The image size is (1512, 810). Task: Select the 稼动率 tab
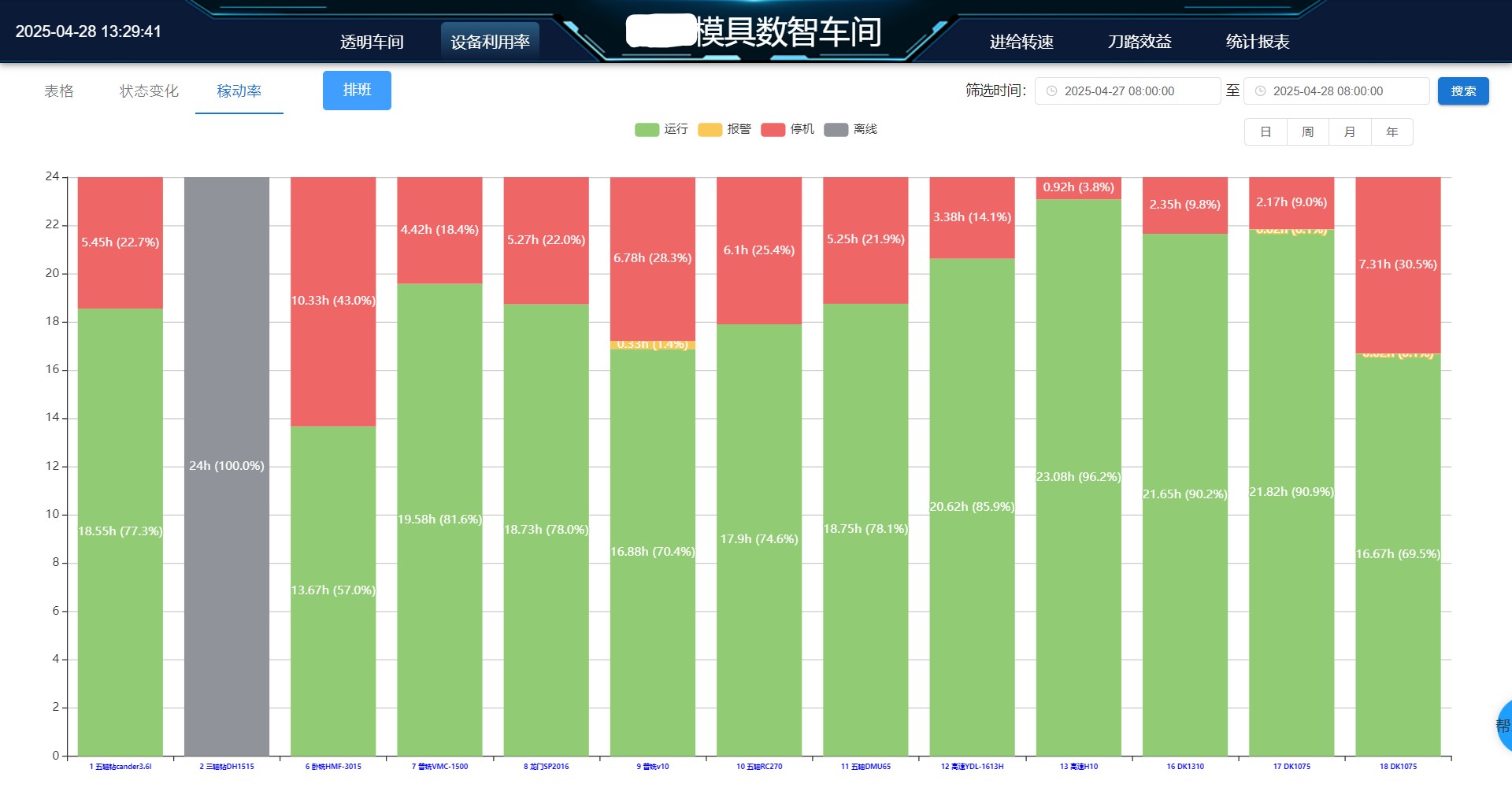239,91
